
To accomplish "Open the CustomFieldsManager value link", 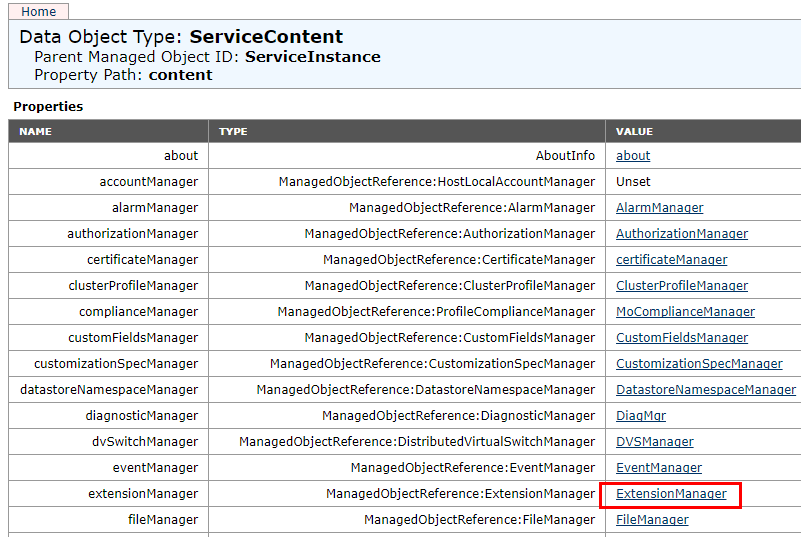I will point(681,338).
